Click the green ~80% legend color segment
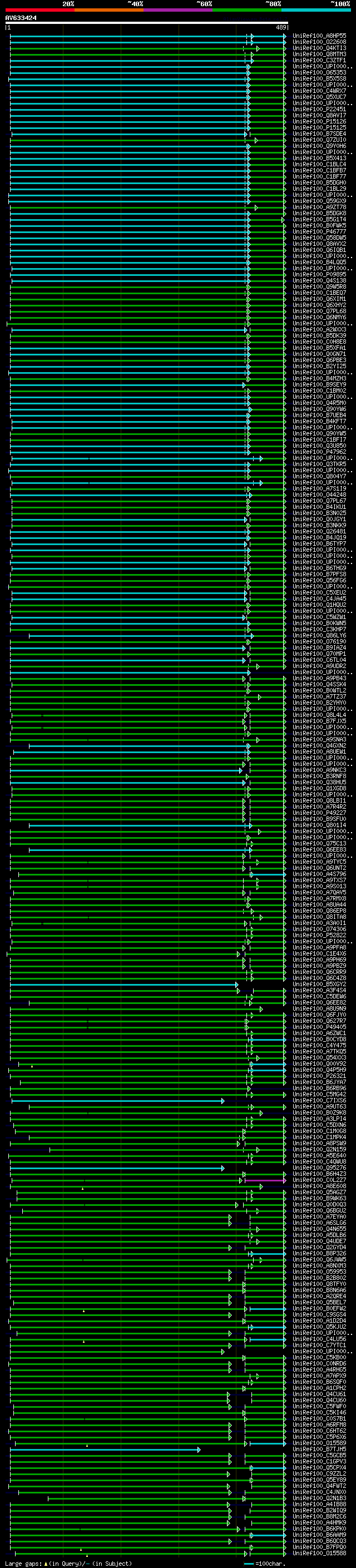This screenshot has height=1568, width=356. 247,10
